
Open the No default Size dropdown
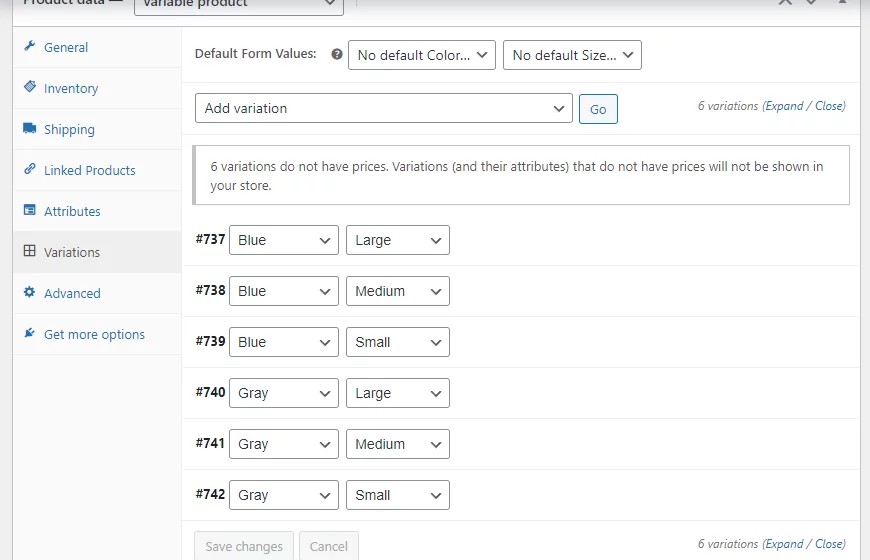pyautogui.click(x=572, y=55)
